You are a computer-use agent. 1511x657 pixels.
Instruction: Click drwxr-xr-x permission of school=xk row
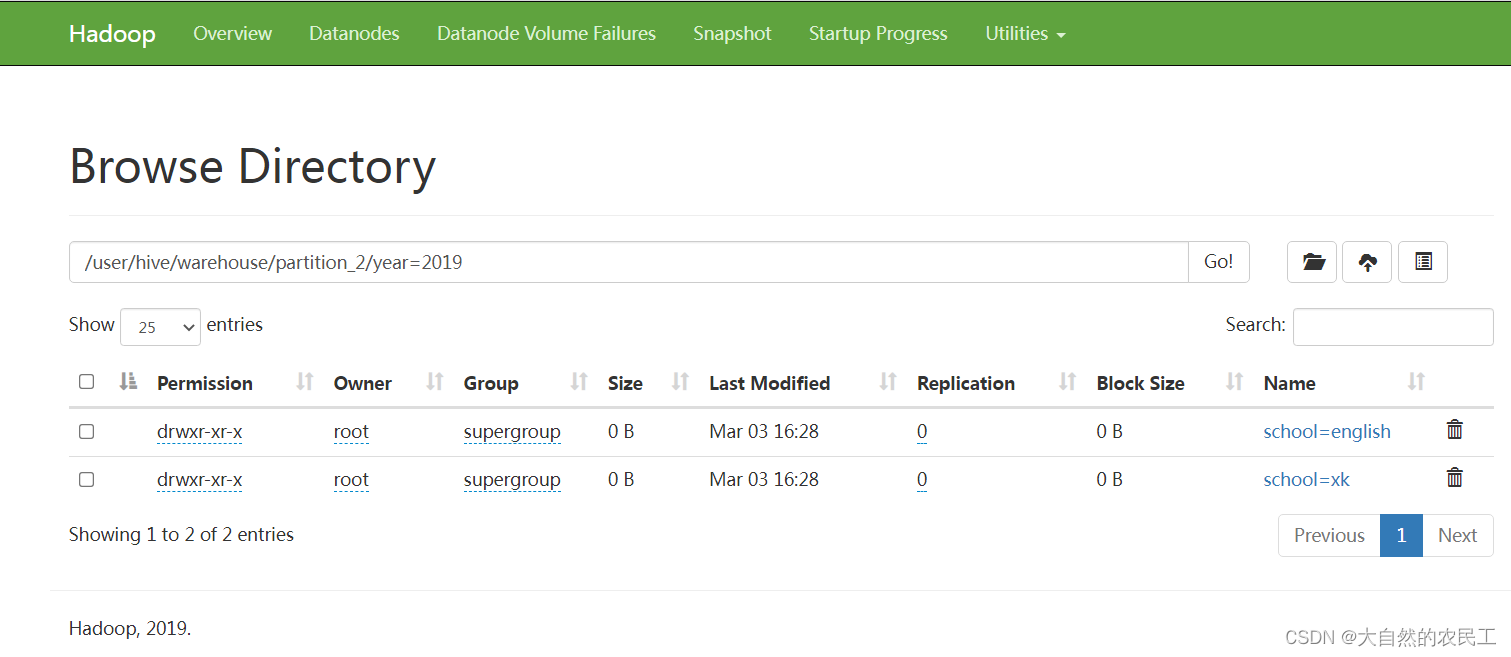[200, 479]
